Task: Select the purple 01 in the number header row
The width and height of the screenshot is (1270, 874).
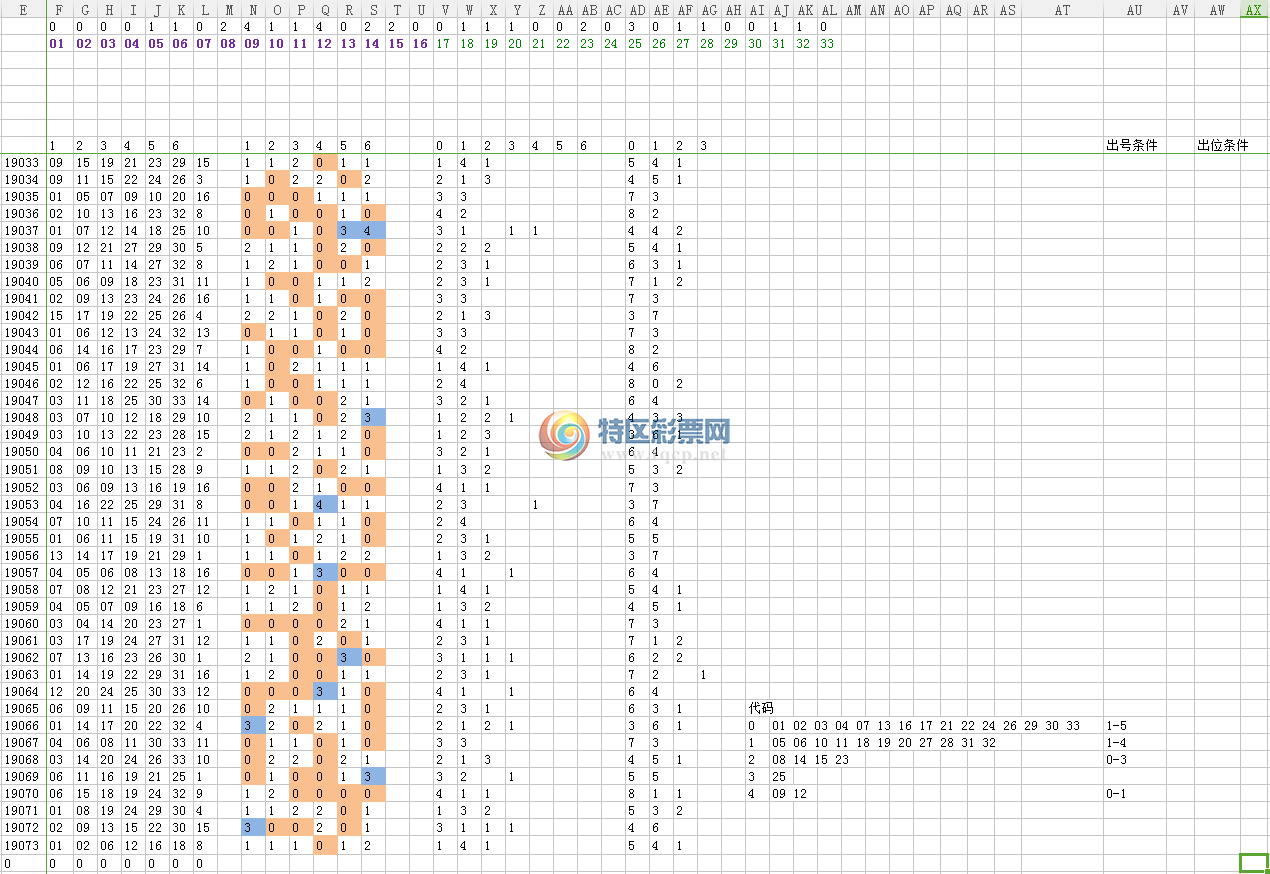Action: (x=57, y=44)
